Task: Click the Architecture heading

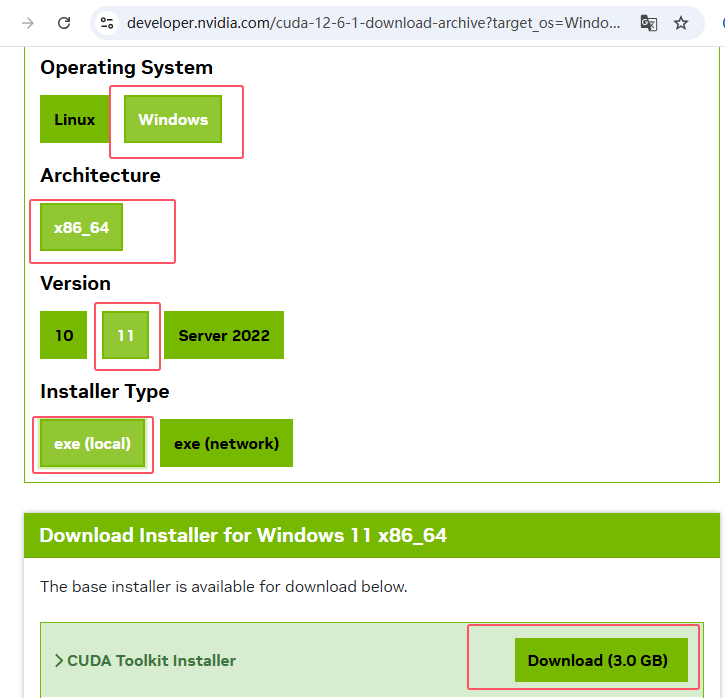Action: pyautogui.click(x=100, y=176)
